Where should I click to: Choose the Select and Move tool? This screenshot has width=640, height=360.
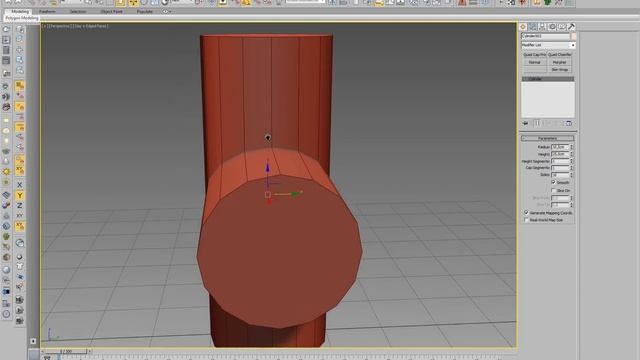tap(133, 3)
